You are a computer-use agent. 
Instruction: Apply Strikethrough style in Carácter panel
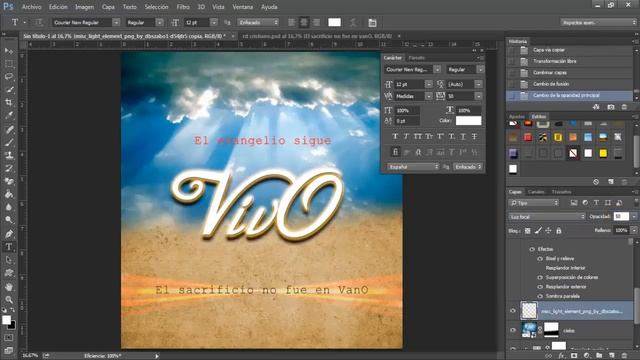[474, 136]
